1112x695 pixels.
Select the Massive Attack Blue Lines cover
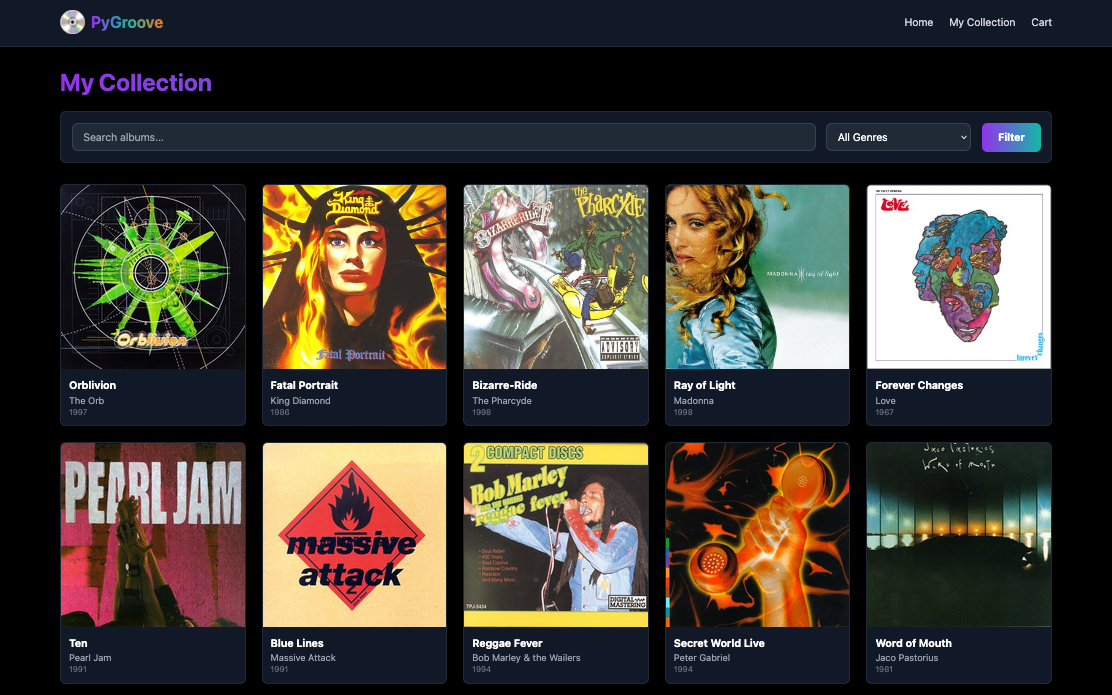pyautogui.click(x=354, y=535)
